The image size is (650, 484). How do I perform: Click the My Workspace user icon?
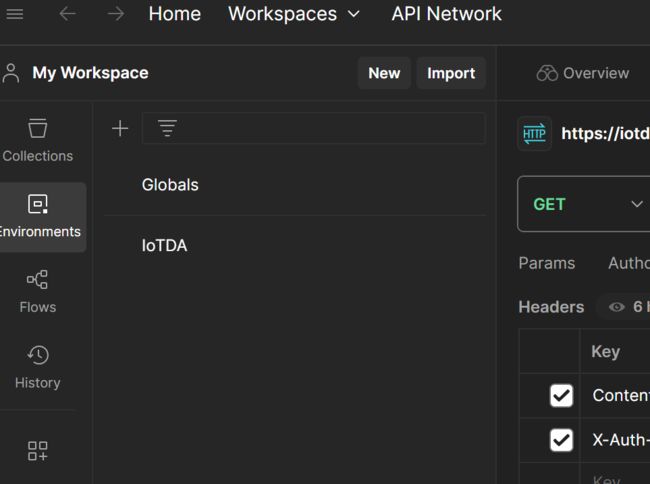pos(11,73)
